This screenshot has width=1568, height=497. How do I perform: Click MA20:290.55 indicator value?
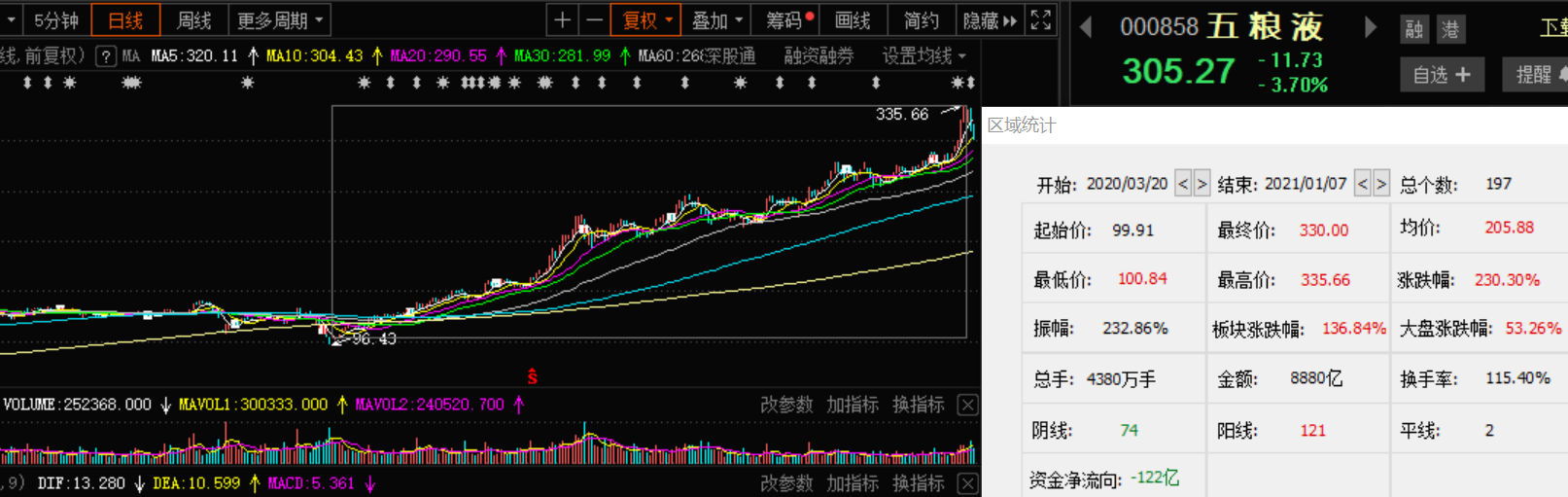(438, 56)
